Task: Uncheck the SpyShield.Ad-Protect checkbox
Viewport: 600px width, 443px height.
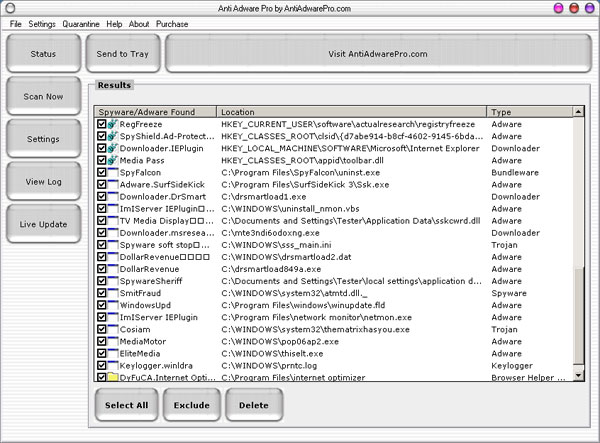Action: coord(101,136)
